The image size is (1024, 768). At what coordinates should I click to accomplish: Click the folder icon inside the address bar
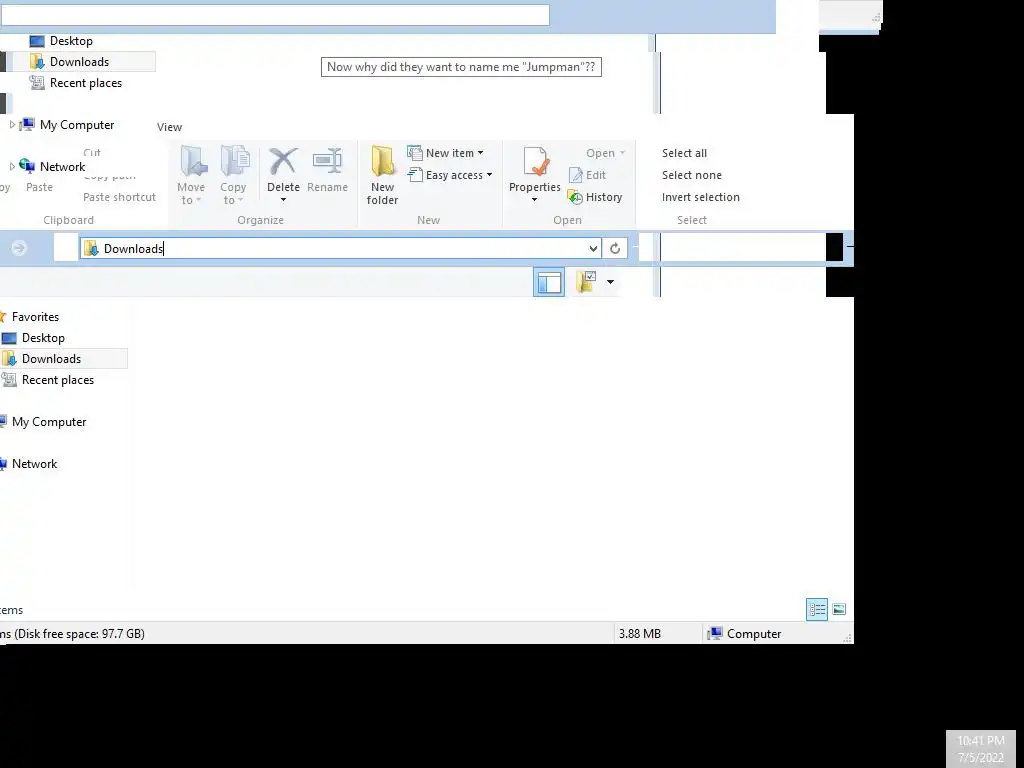(91, 248)
